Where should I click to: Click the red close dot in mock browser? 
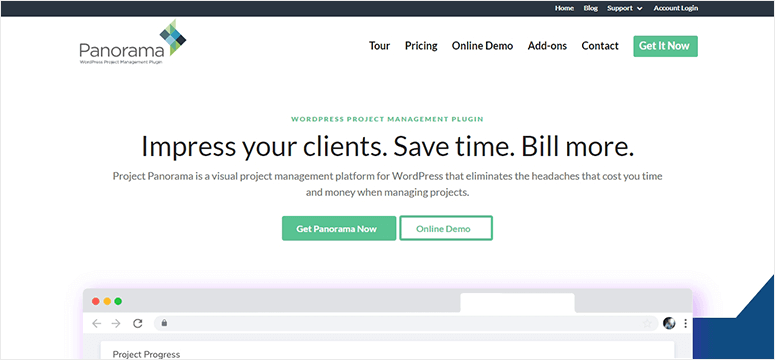coord(96,301)
